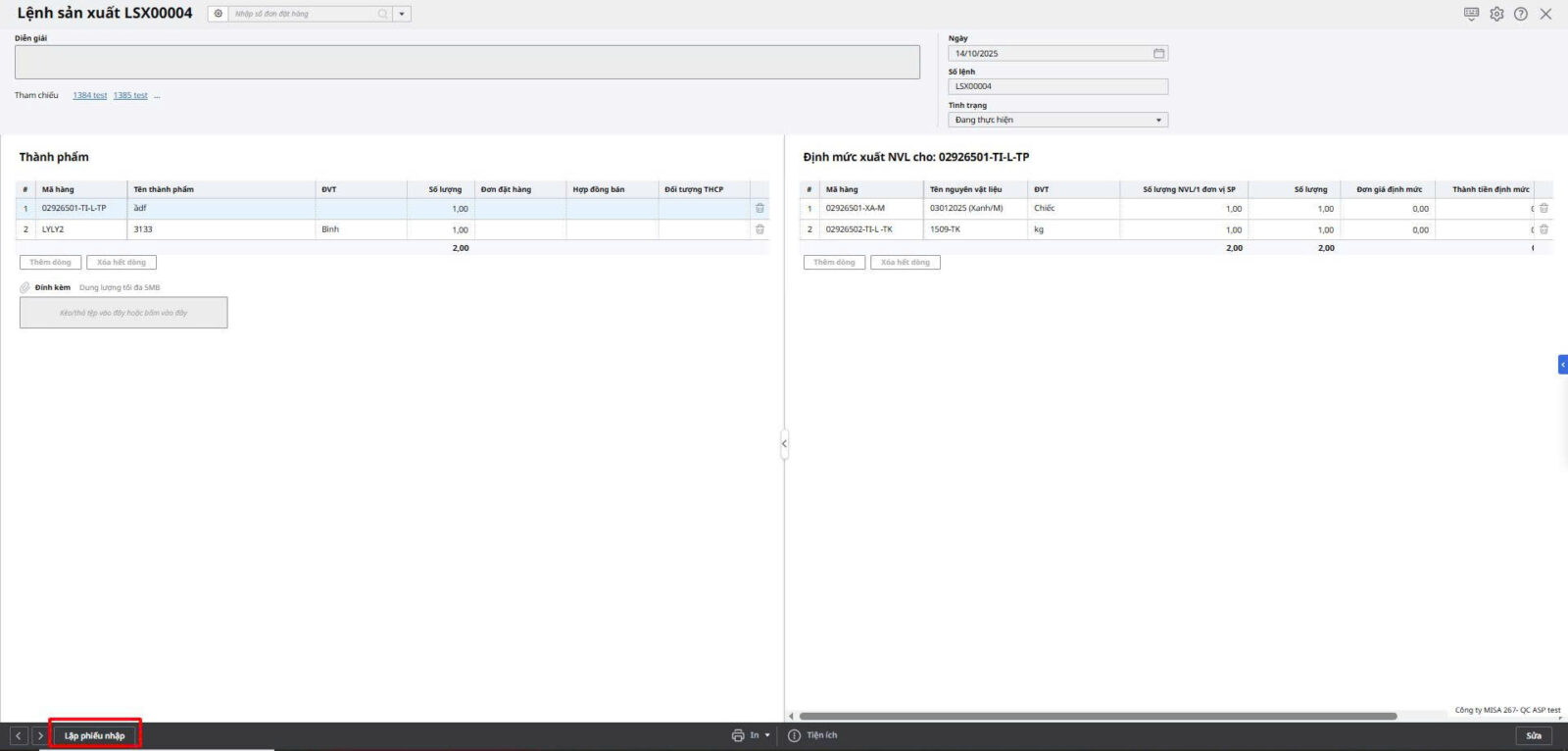This screenshot has width=1568, height=751.
Task: Go to the previous record arrow
Action: pyautogui.click(x=19, y=735)
